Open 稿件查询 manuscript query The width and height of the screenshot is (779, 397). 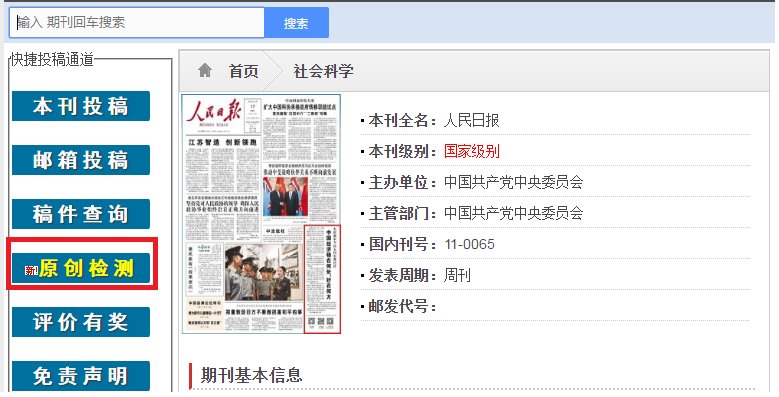(x=80, y=214)
